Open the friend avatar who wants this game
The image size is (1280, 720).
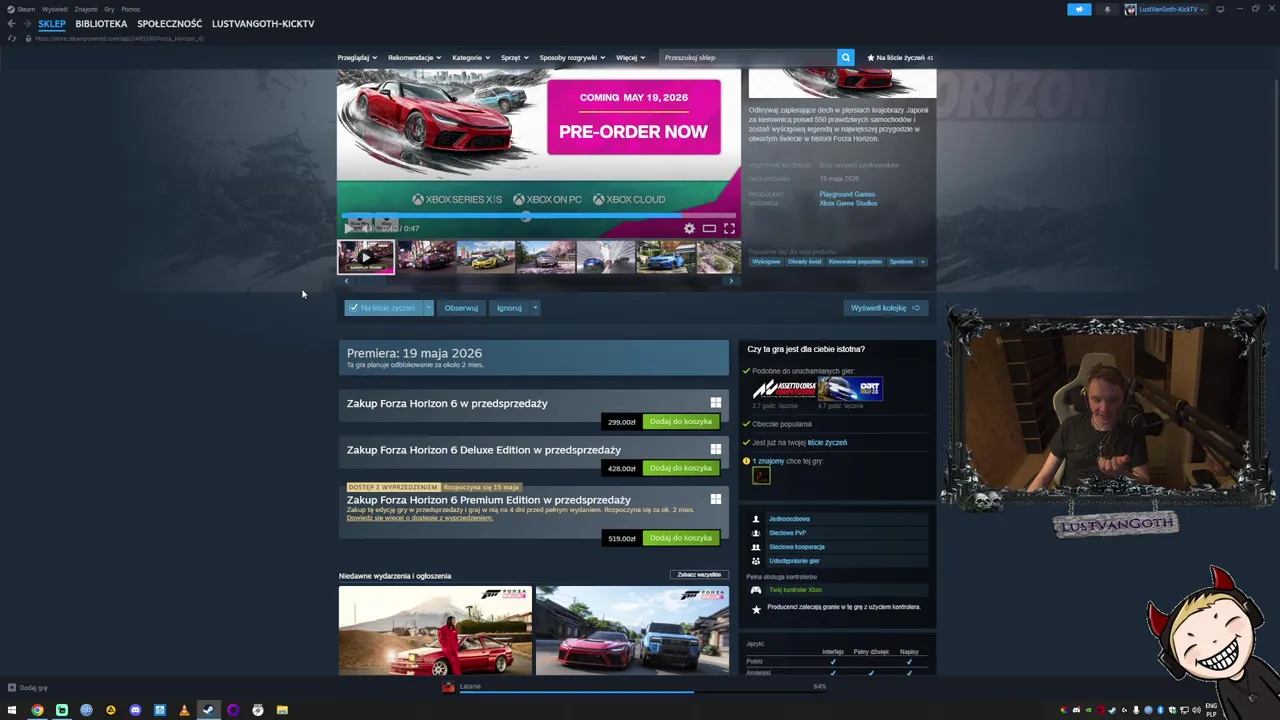click(x=761, y=476)
